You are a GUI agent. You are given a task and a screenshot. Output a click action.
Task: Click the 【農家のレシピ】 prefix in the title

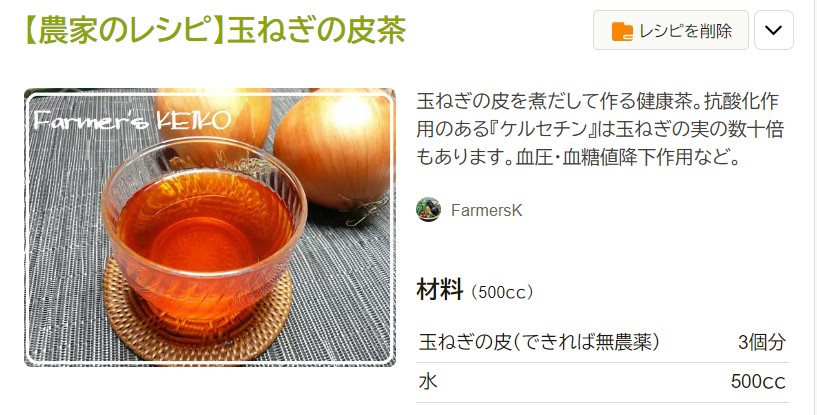(x=126, y=30)
